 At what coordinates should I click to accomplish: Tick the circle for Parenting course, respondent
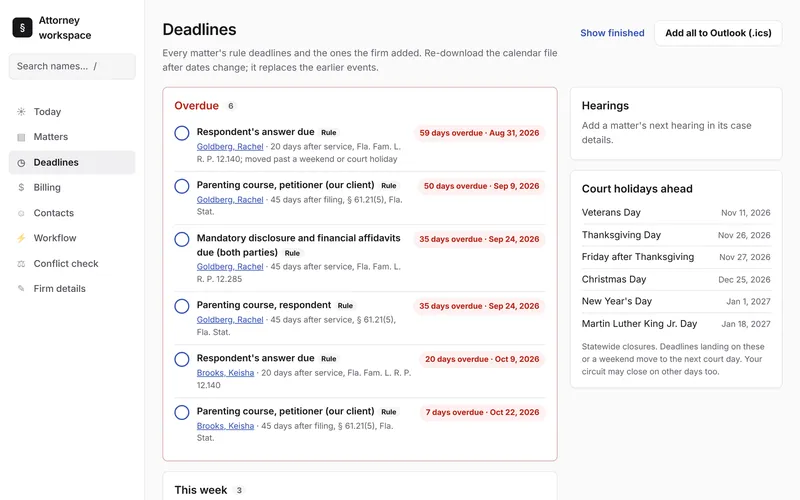(x=182, y=306)
